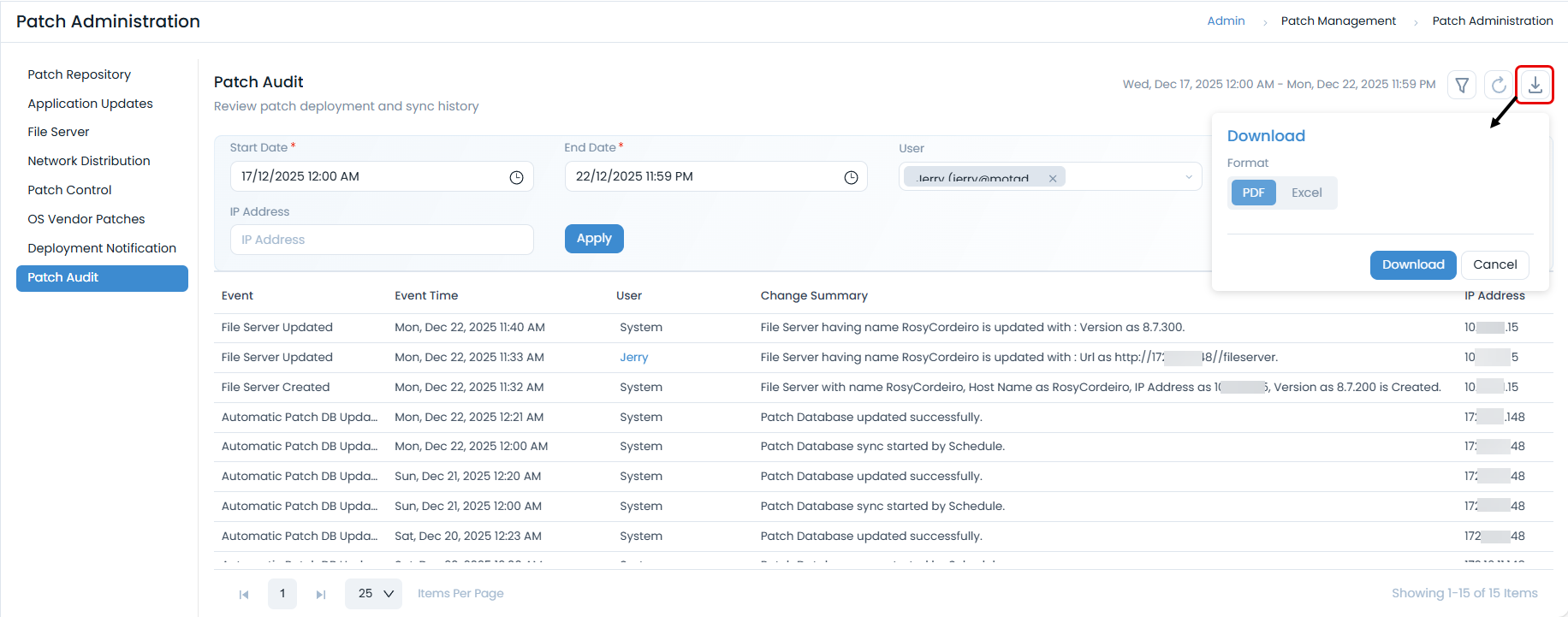
Task: Open Patch Repository in the sidebar
Action: click(x=79, y=74)
